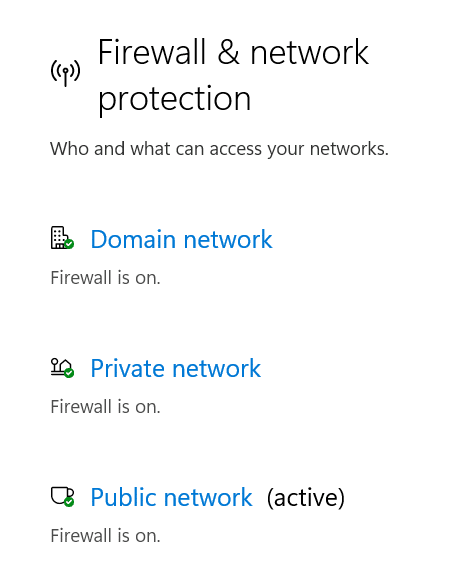Viewport: 473px width, 586px height.
Task: Click the word 'networks.' ending the description
Action: [349, 149]
